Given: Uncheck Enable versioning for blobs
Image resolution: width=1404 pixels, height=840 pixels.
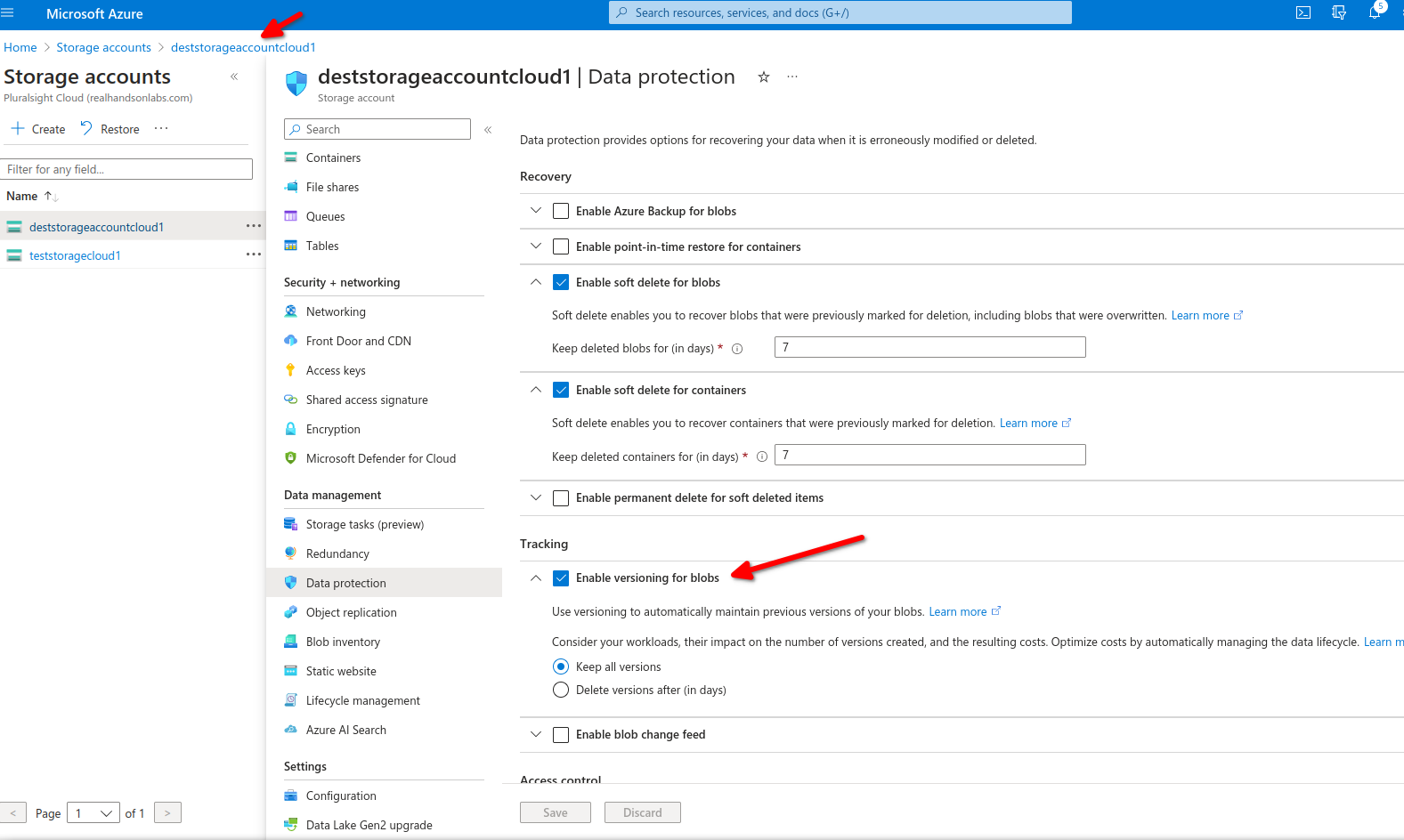Looking at the screenshot, I should click(x=561, y=578).
